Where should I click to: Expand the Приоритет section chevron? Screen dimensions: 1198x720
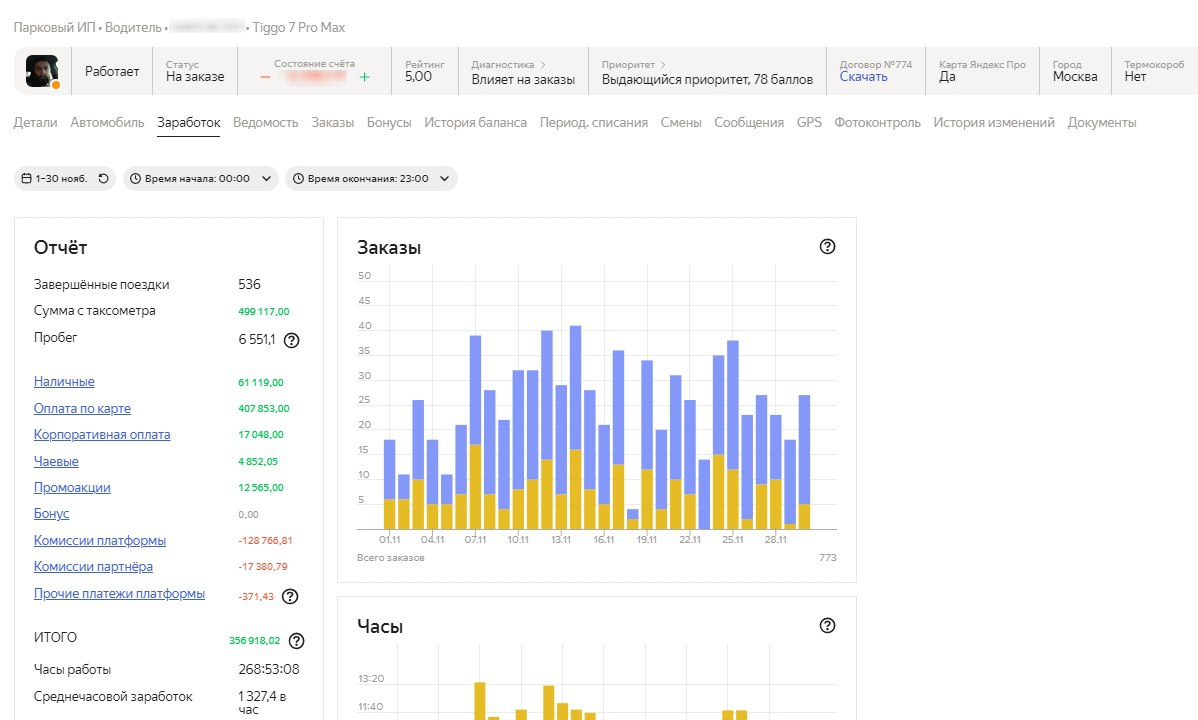(662, 64)
